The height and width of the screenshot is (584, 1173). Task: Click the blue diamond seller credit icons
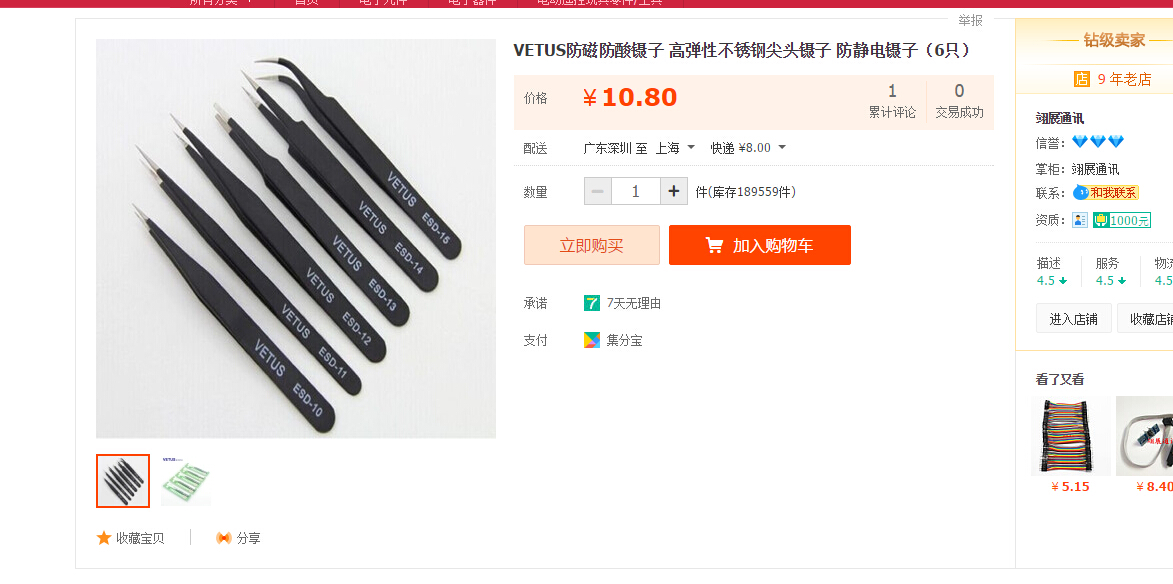[x=1098, y=141]
